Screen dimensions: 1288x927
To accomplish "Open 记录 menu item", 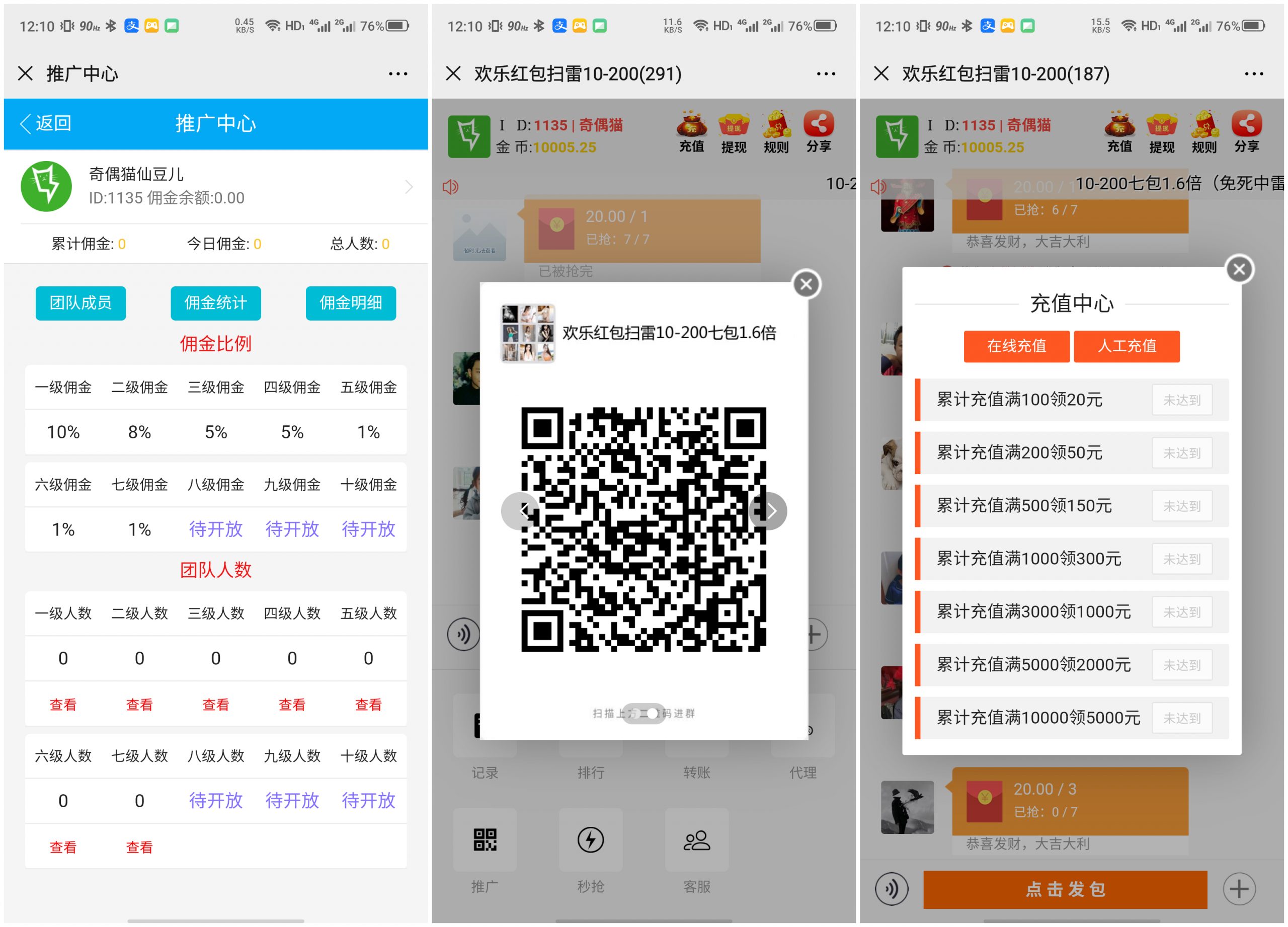I will (485, 772).
